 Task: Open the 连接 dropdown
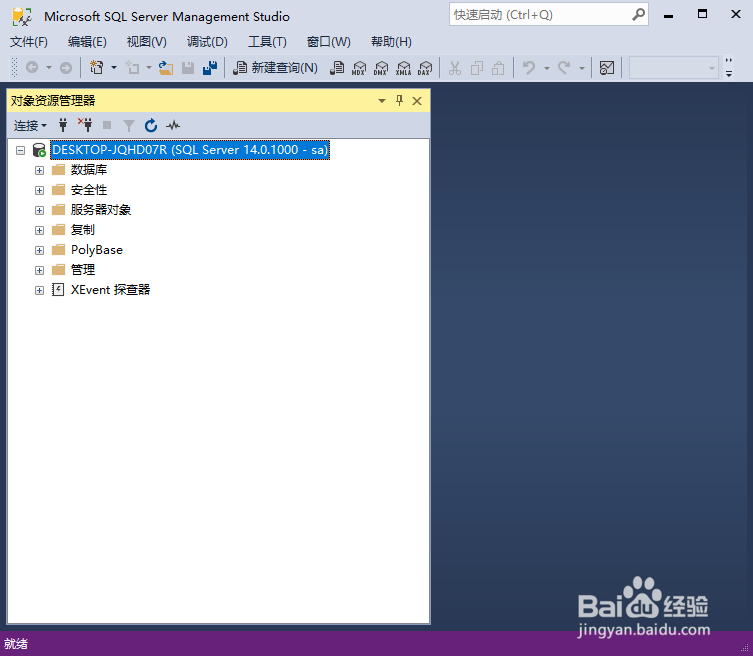point(30,126)
